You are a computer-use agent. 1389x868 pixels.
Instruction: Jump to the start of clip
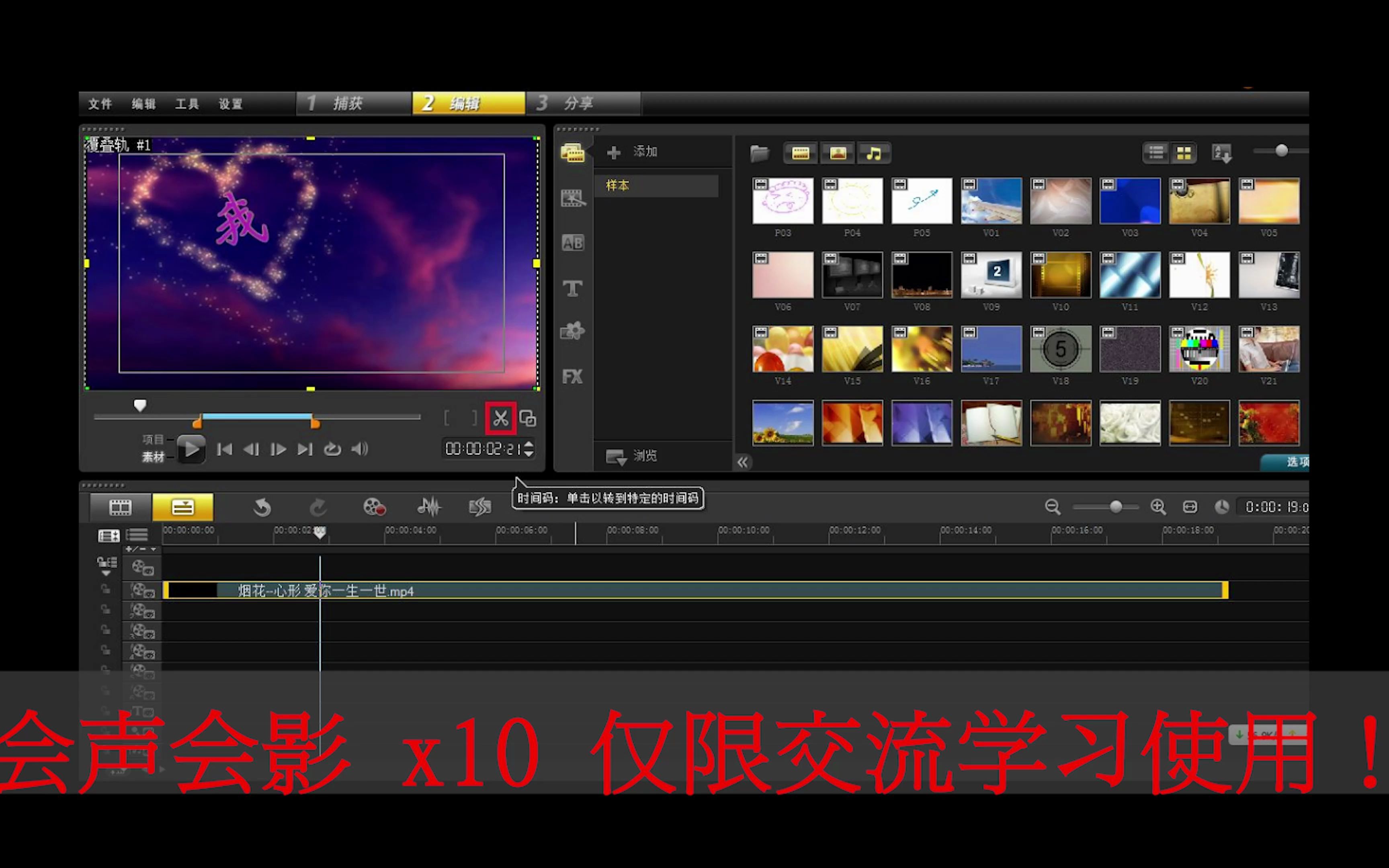[x=224, y=449]
